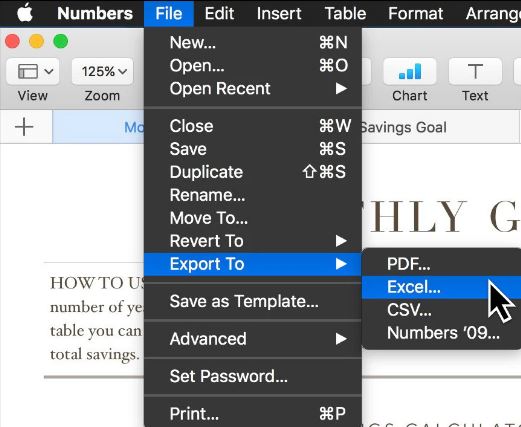
Task: Choose New… from File menu
Action: pos(253,43)
